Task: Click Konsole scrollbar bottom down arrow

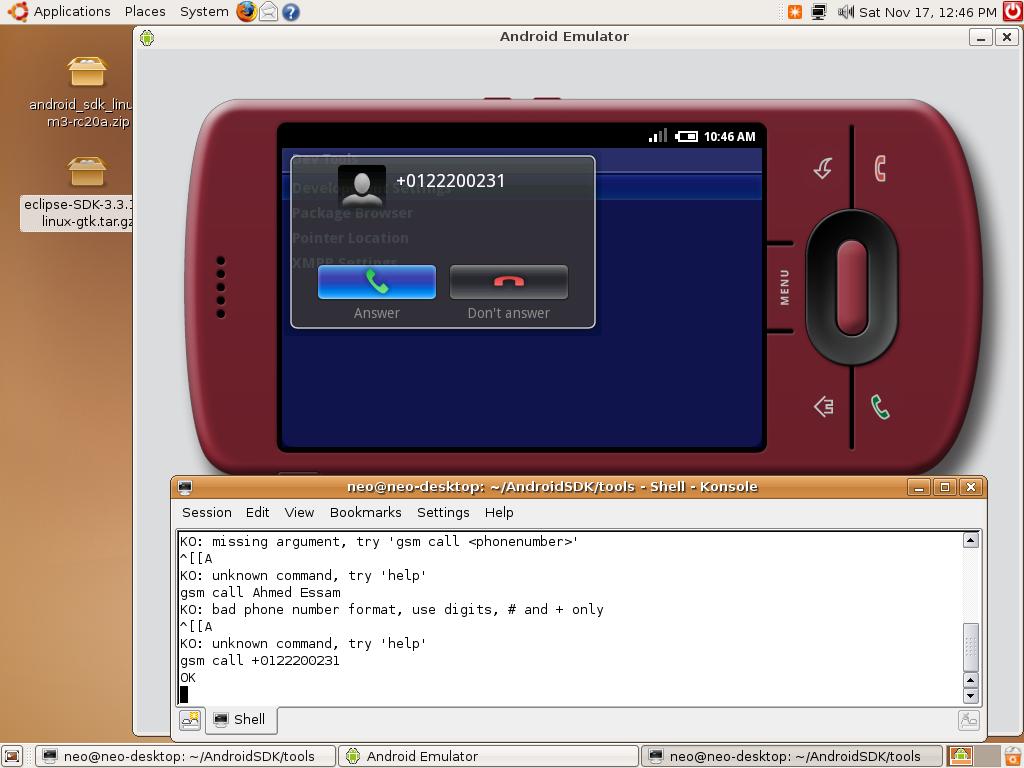Action: (x=970, y=696)
